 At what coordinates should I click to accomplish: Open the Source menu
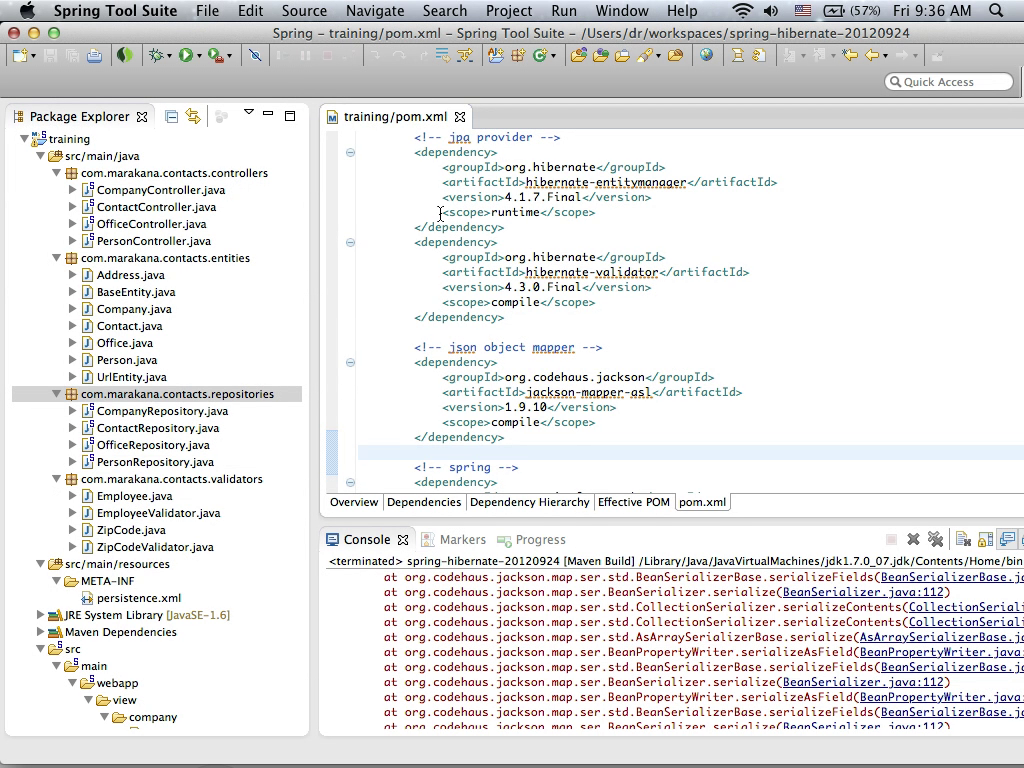[x=304, y=11]
